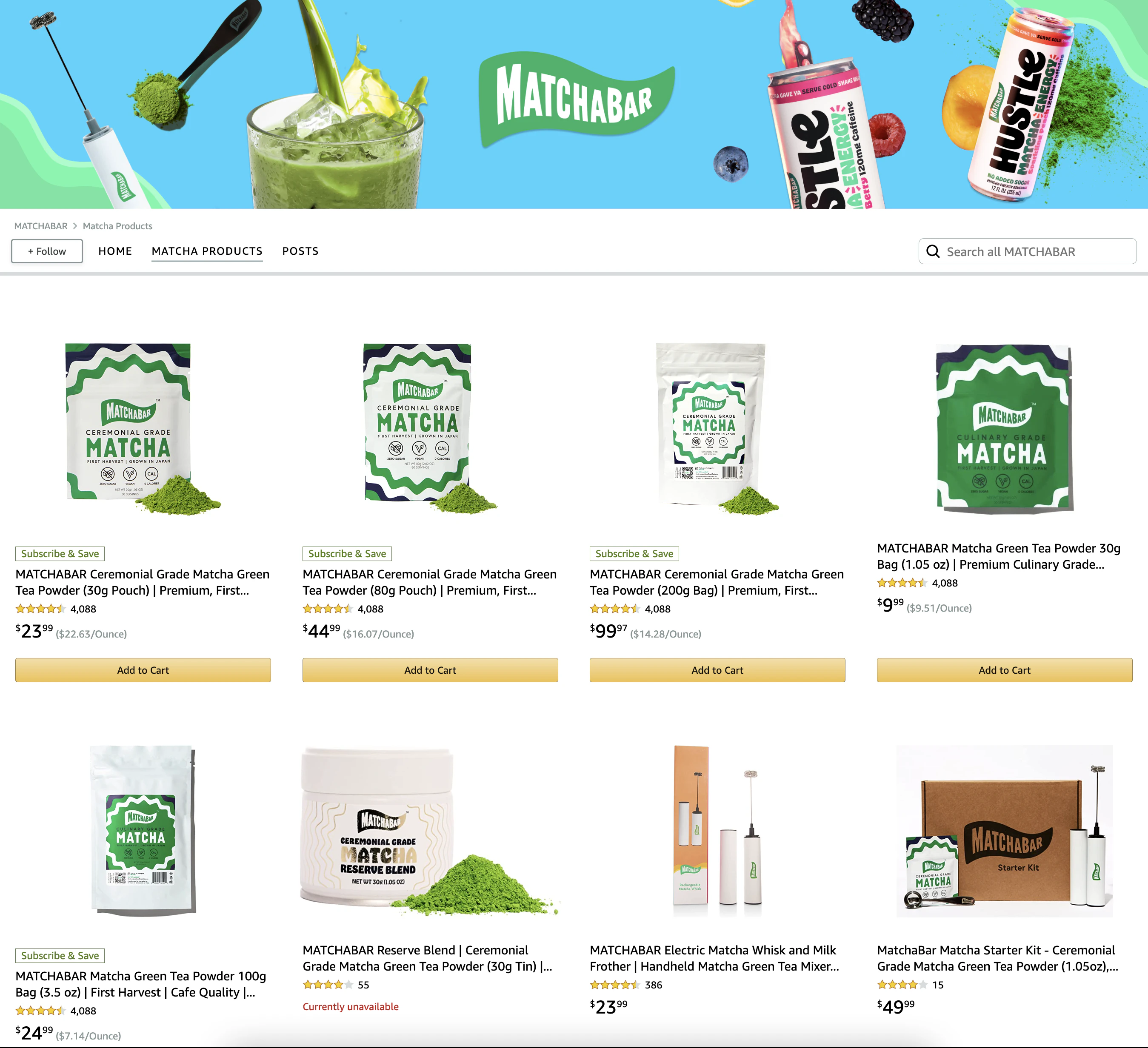The image size is (1148, 1048).
Task: Click star rating of Reserve Blend tin
Action: click(x=328, y=985)
